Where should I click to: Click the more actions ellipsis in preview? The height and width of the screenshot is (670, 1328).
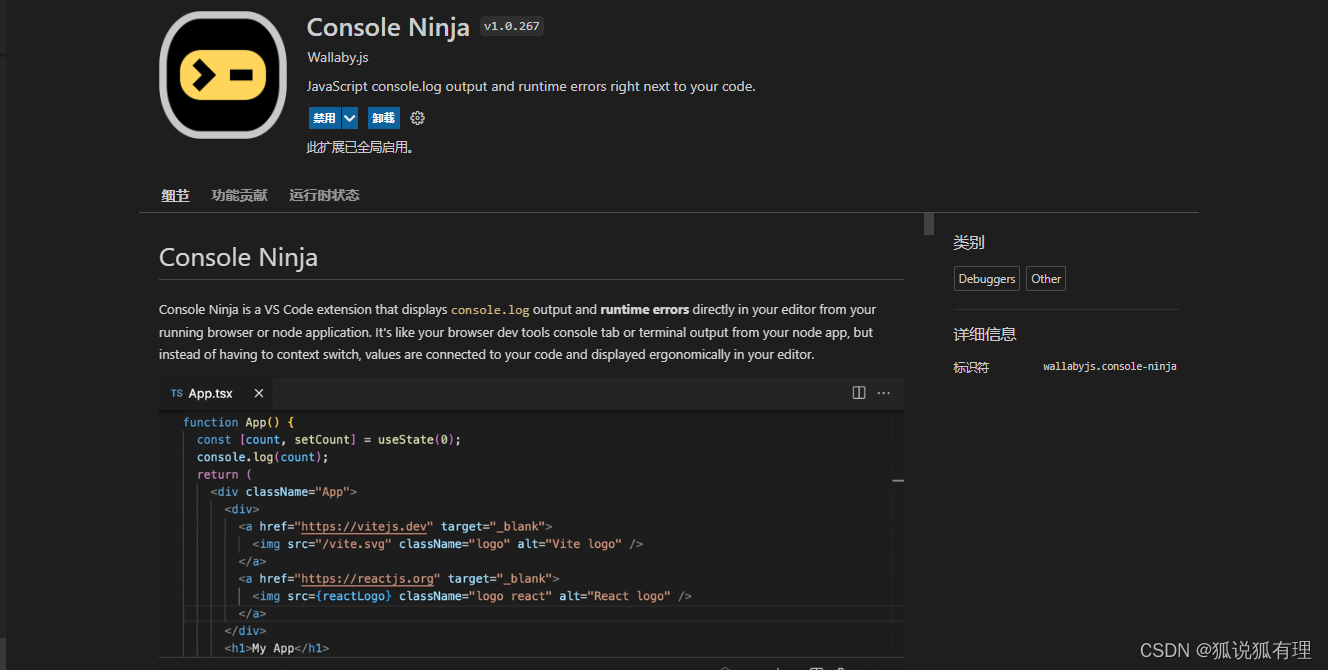coord(884,393)
